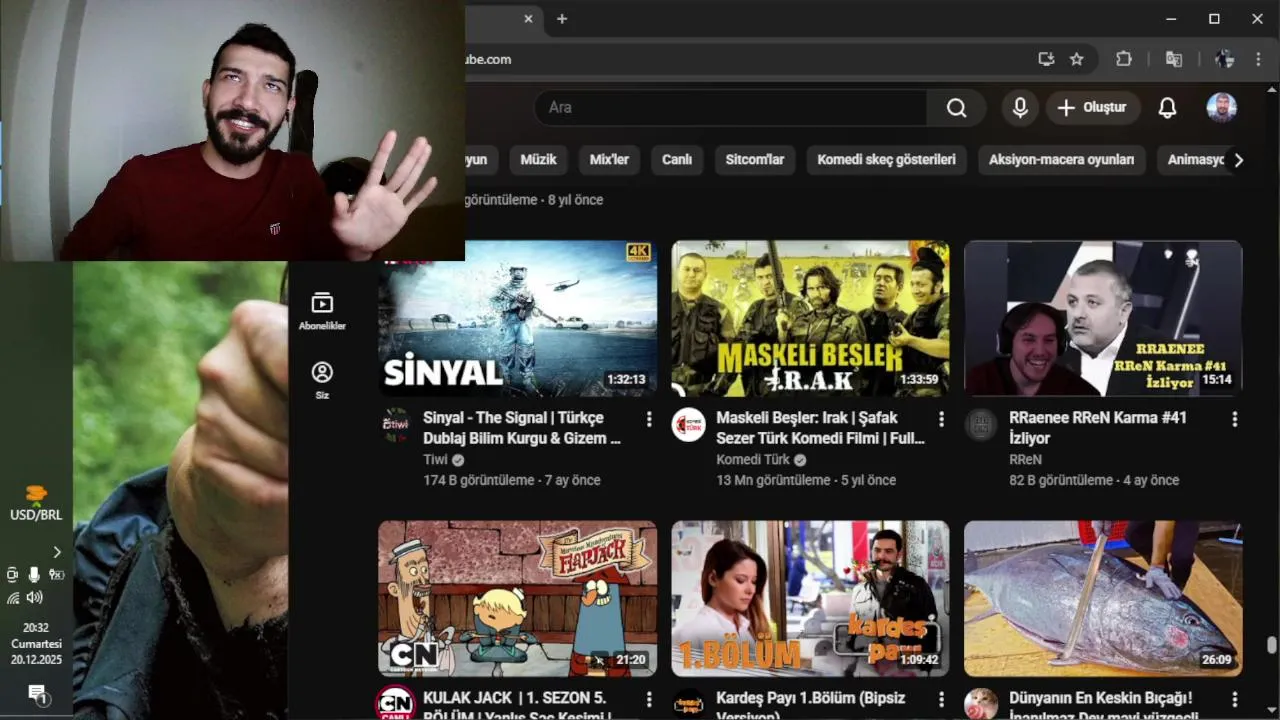The width and height of the screenshot is (1280, 720).
Task: Select Komedi skeç gösterileri chip
Action: coord(886,159)
